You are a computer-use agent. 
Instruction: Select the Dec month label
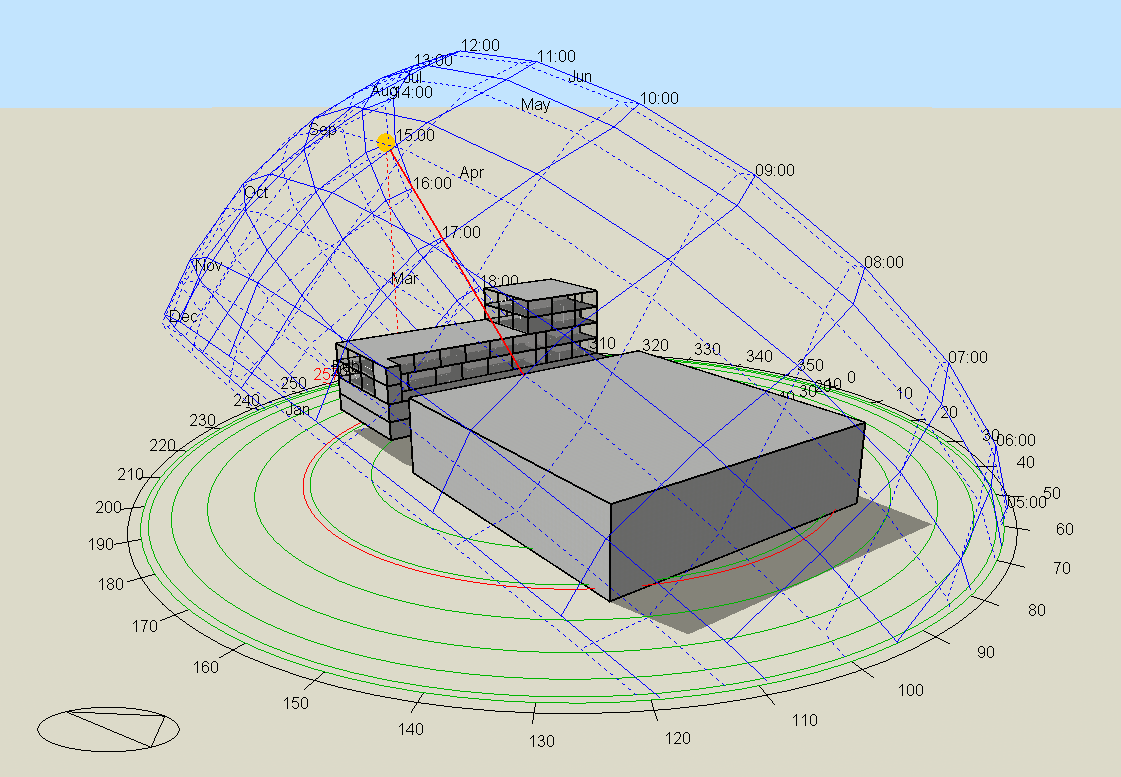pos(184,317)
